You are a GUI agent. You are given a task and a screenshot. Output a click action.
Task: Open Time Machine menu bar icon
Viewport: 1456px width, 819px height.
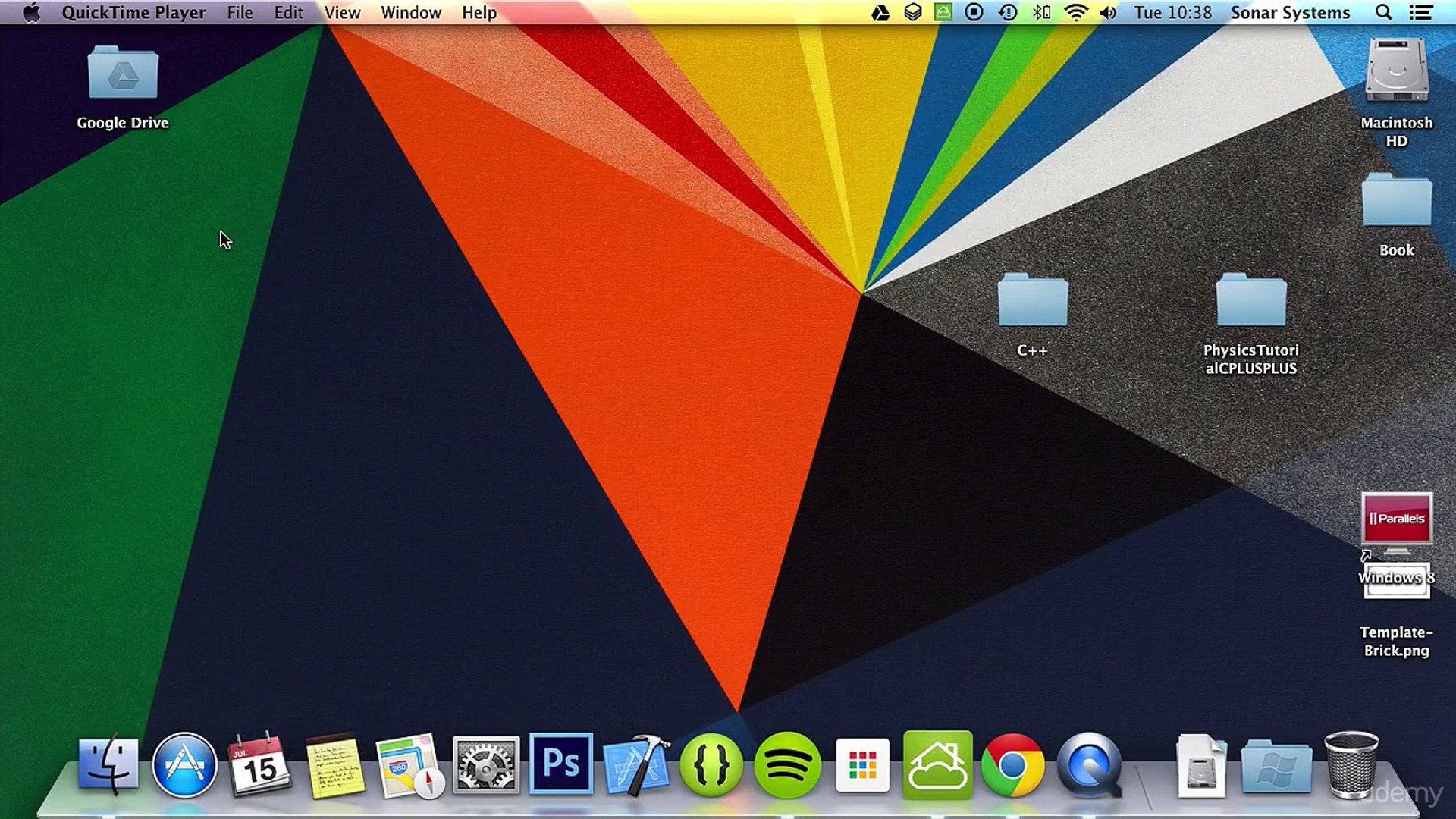point(1008,13)
